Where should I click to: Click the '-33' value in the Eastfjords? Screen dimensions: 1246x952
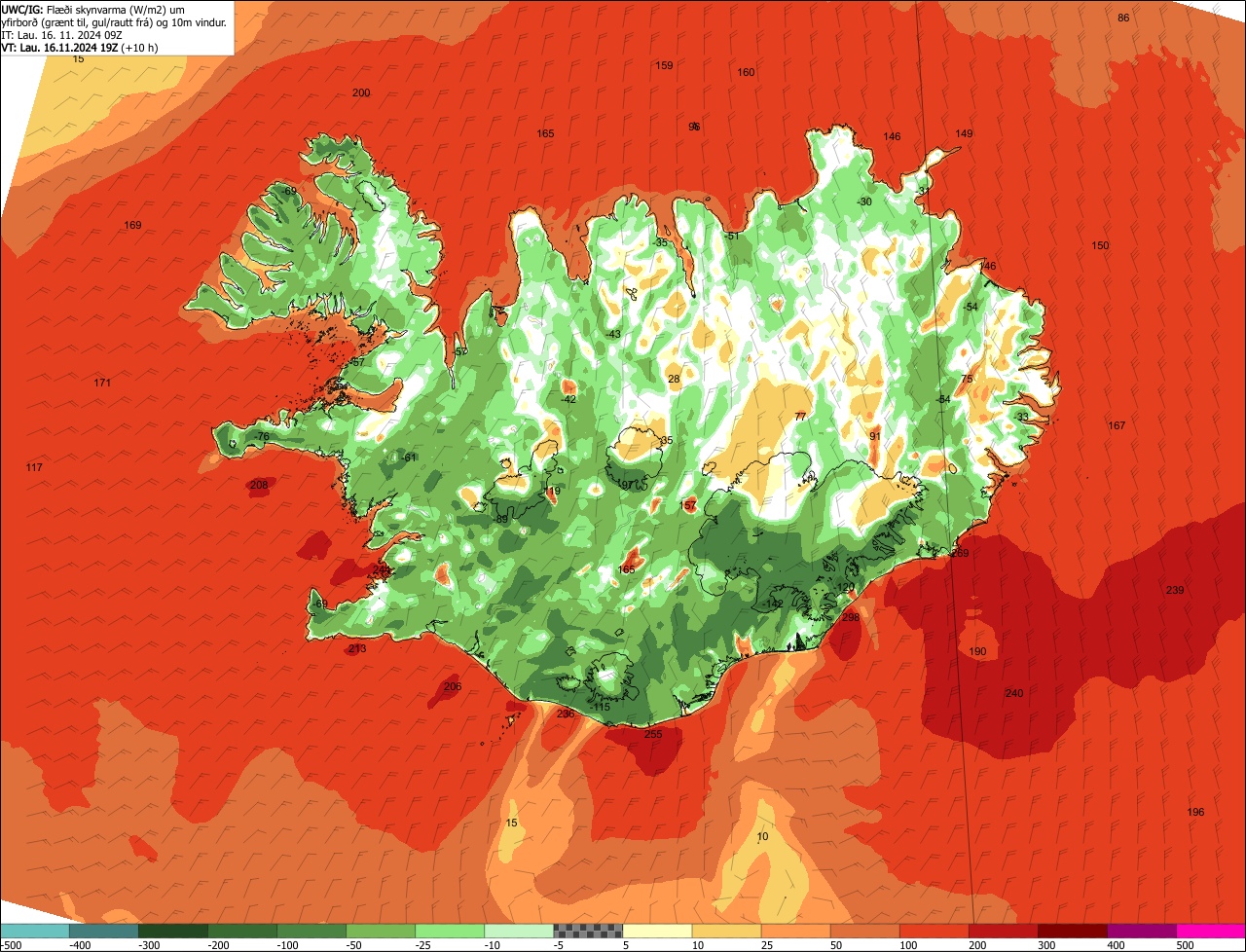(1021, 418)
